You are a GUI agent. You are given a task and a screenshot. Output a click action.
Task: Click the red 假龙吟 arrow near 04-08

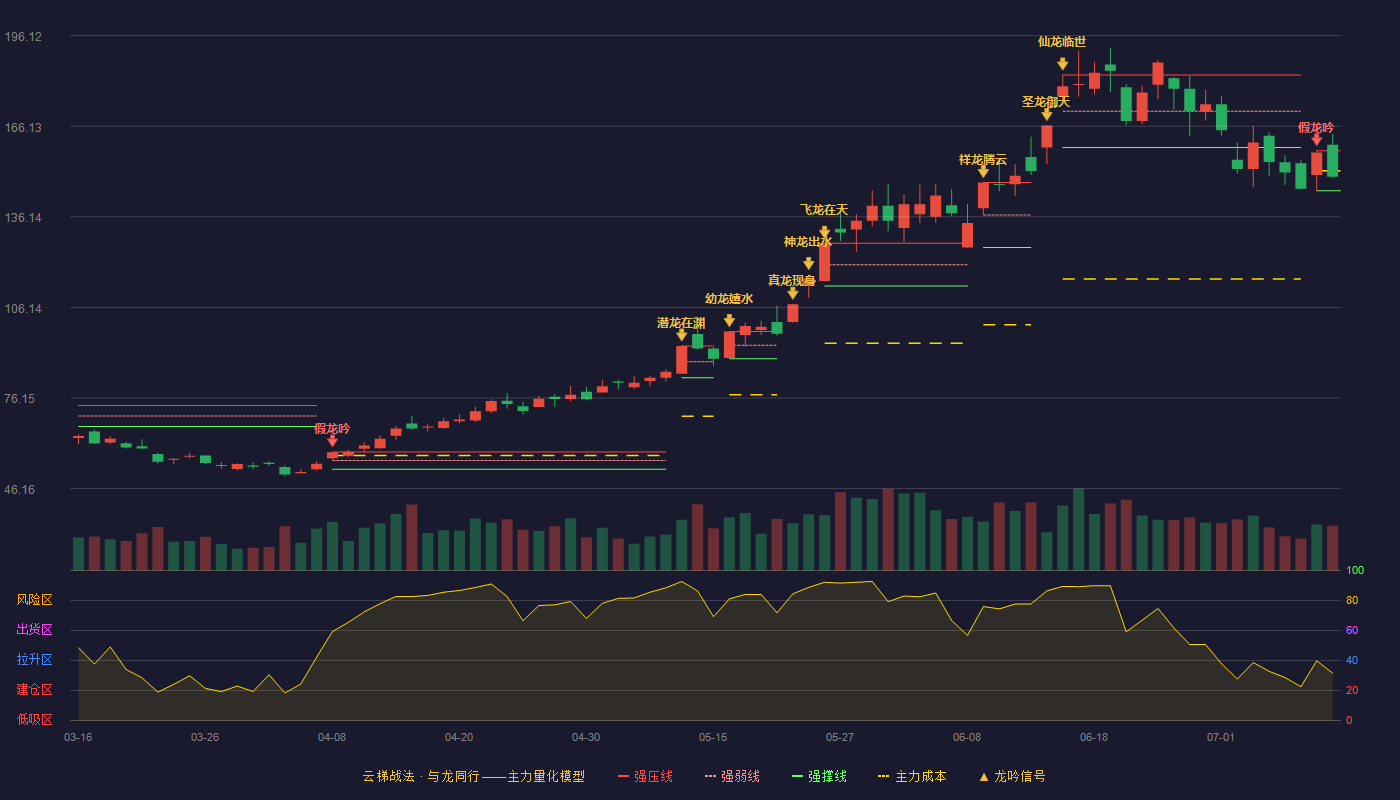click(332, 441)
